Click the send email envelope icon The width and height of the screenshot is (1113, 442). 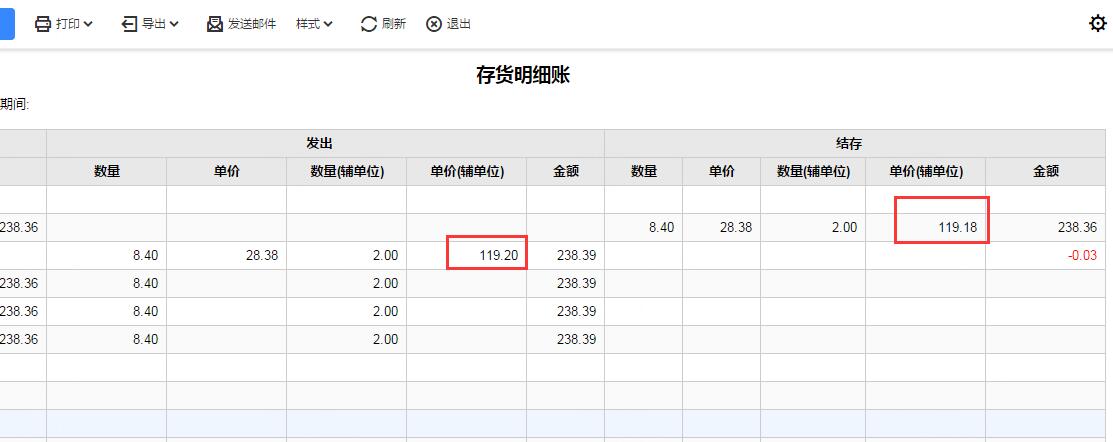[x=215, y=24]
